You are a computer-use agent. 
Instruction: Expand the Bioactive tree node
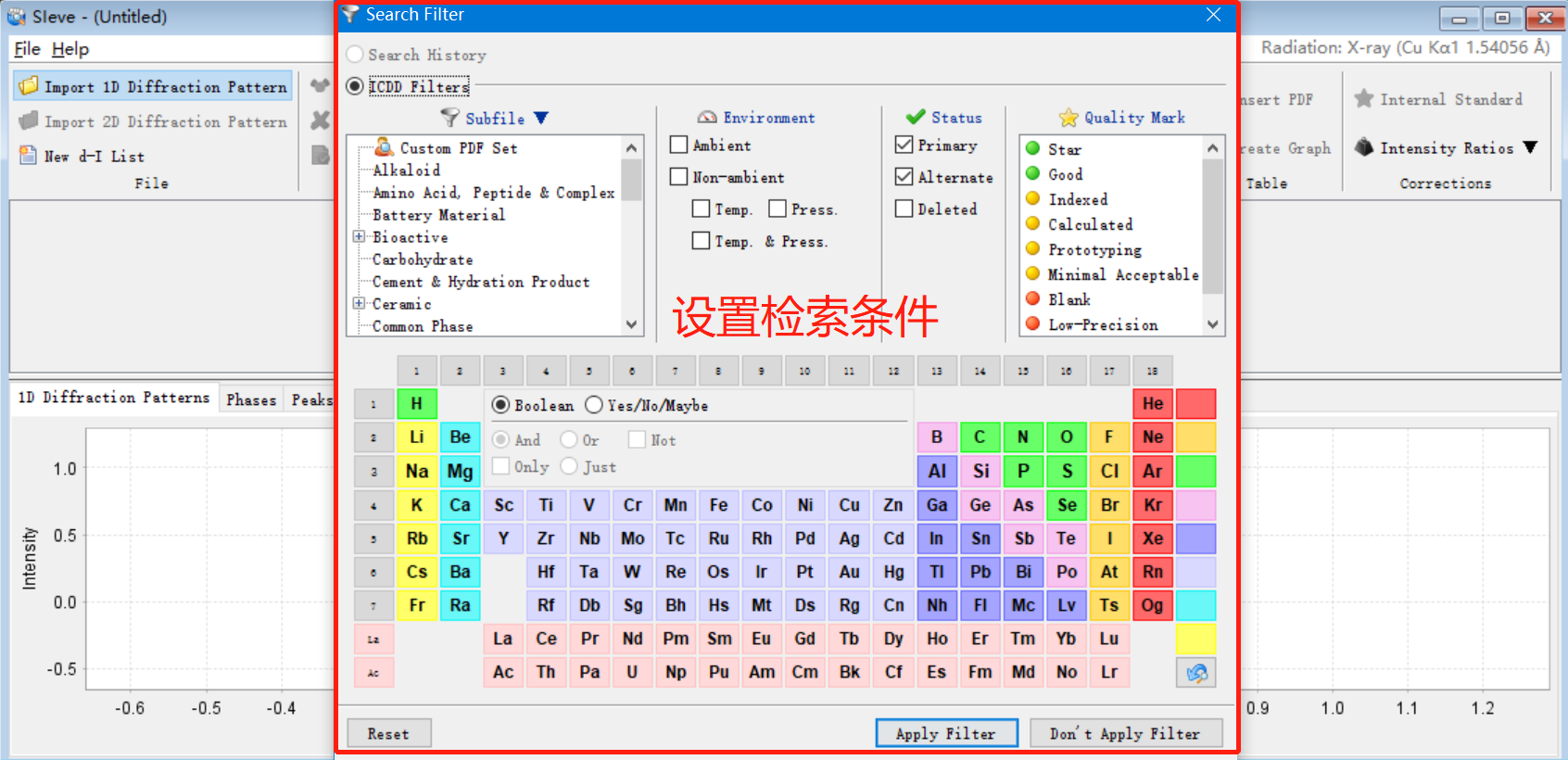pos(359,237)
